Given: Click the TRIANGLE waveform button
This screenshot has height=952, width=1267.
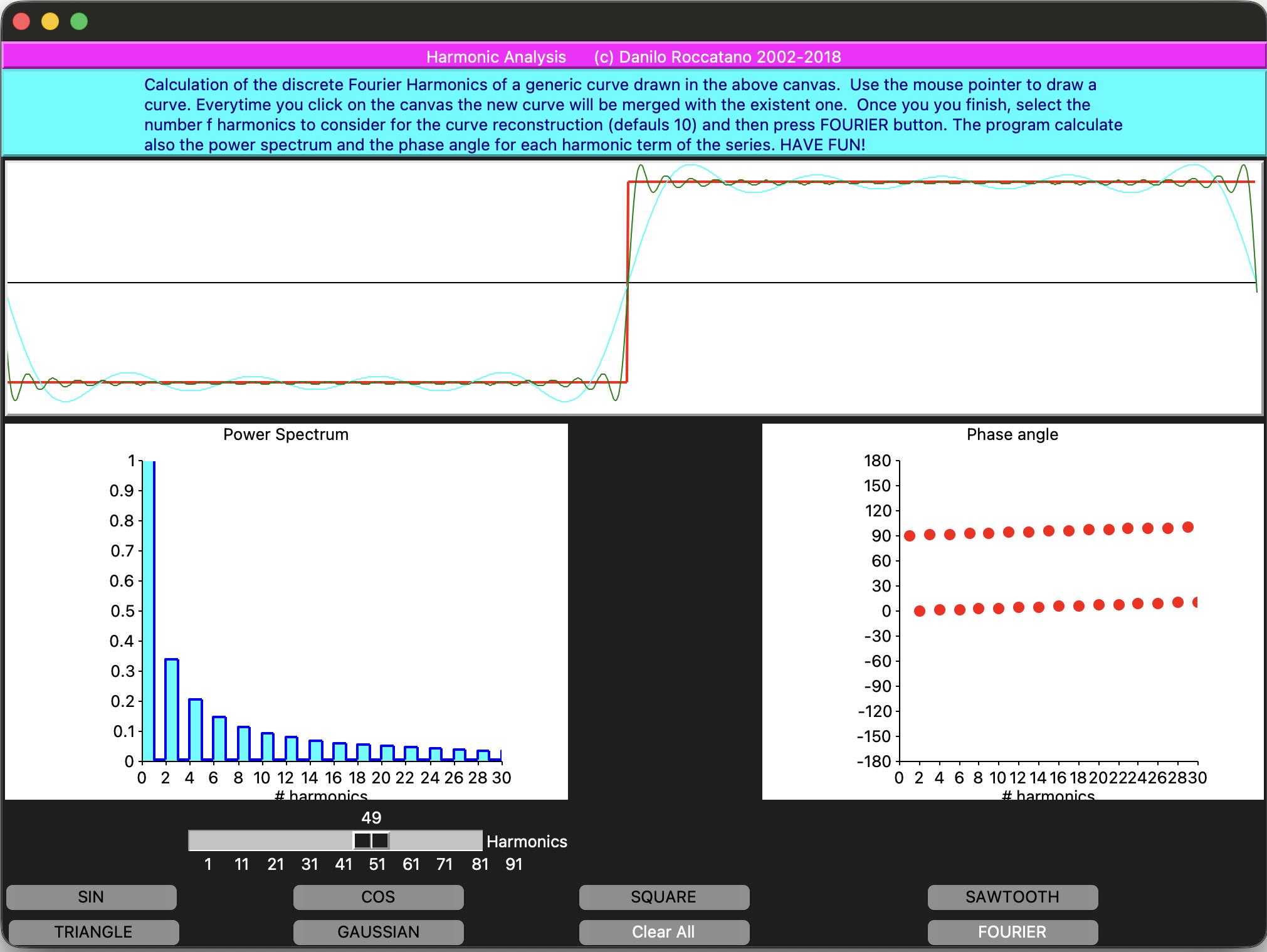Looking at the screenshot, I should (x=93, y=932).
